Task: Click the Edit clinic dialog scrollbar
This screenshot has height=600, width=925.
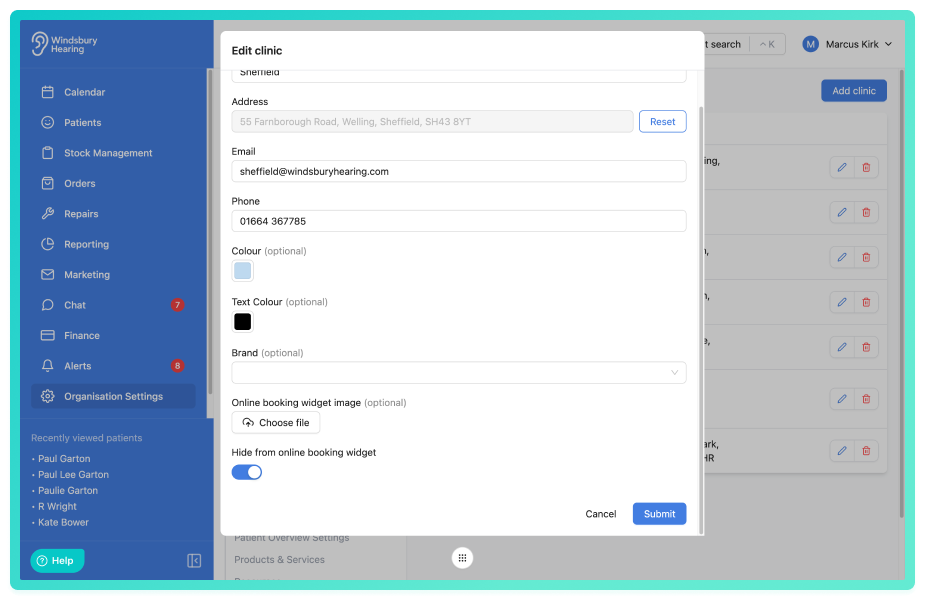Action: tap(701, 320)
